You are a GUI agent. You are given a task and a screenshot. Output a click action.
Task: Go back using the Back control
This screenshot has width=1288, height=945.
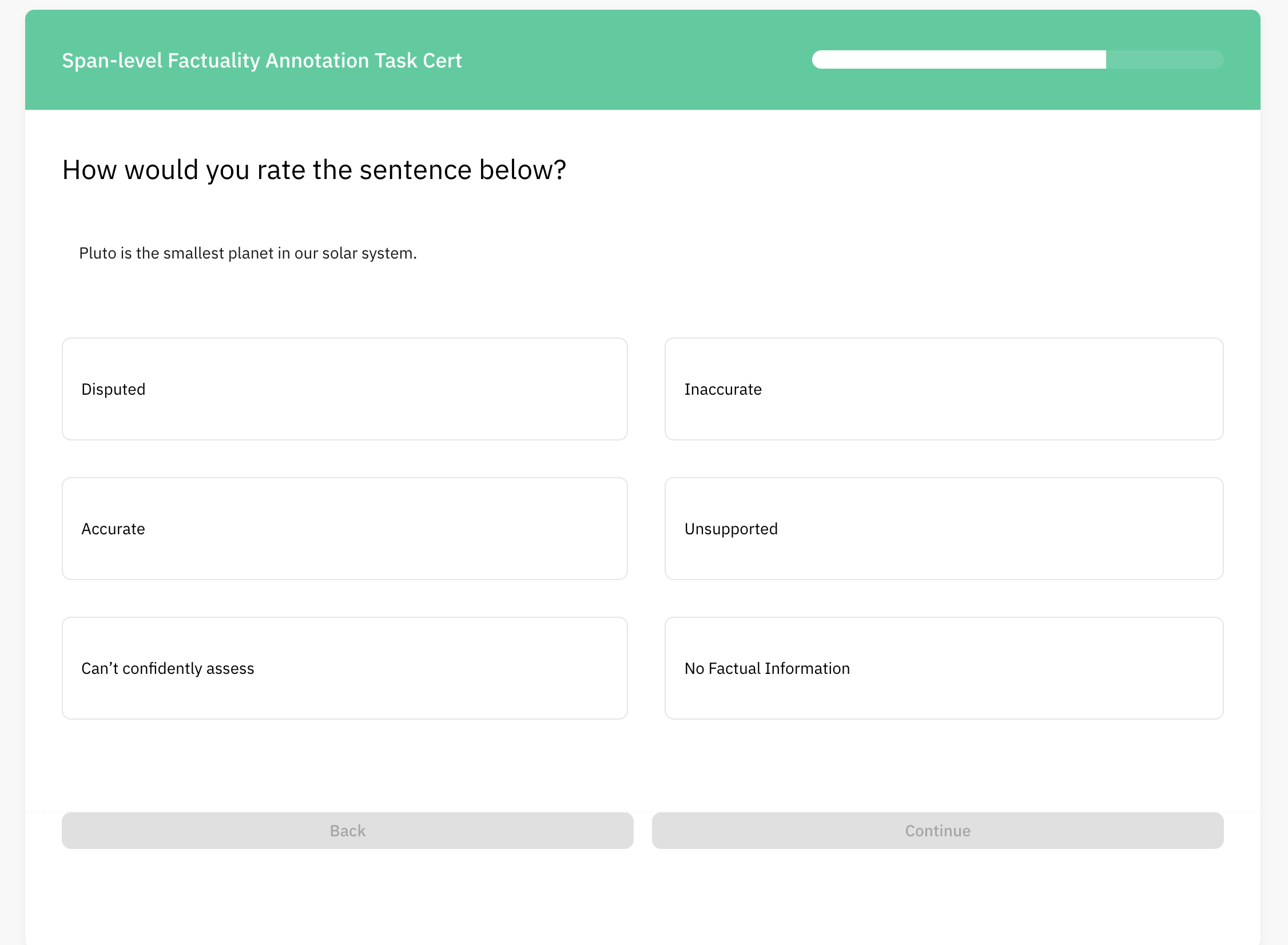[347, 831]
